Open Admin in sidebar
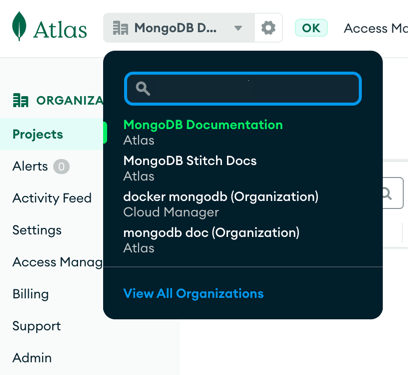The height and width of the screenshot is (375, 408). click(x=32, y=358)
